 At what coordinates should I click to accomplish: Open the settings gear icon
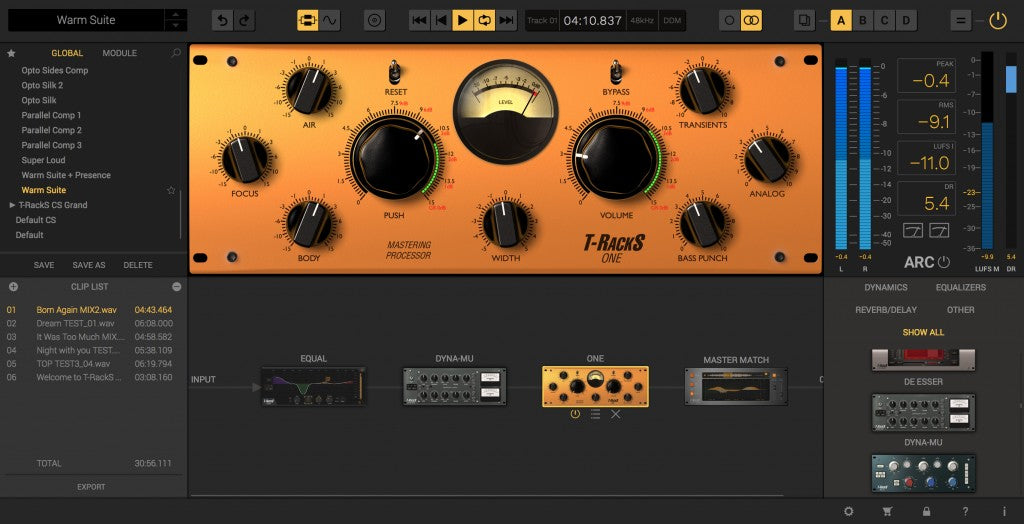[x=849, y=511]
